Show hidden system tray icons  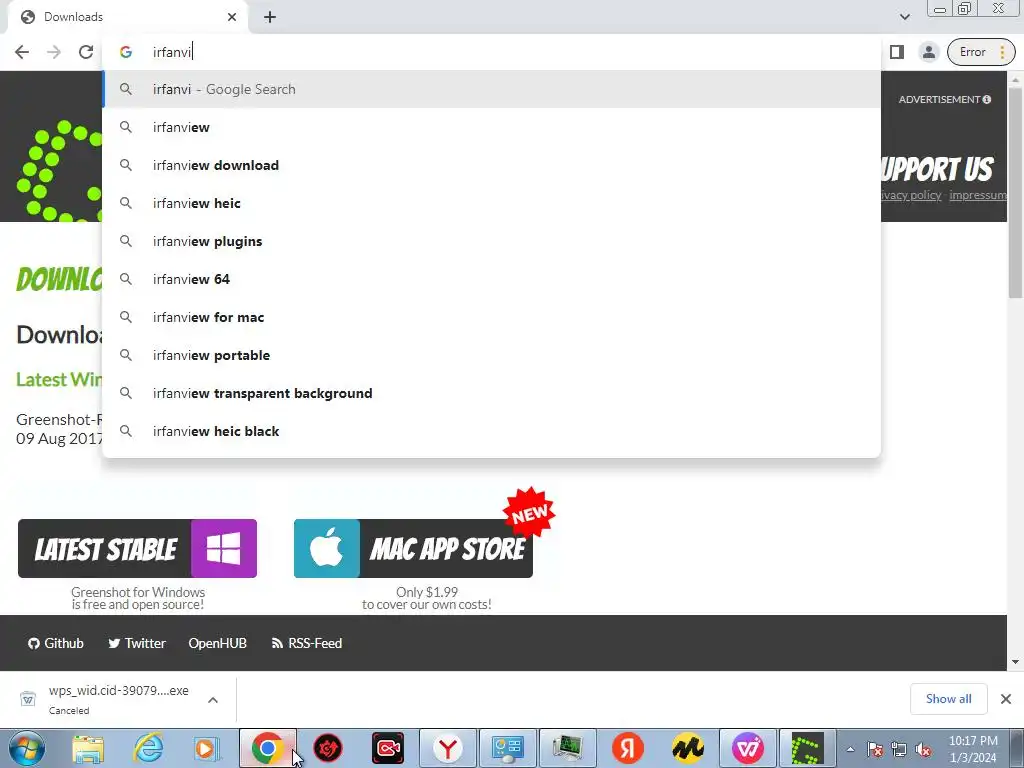click(850, 749)
